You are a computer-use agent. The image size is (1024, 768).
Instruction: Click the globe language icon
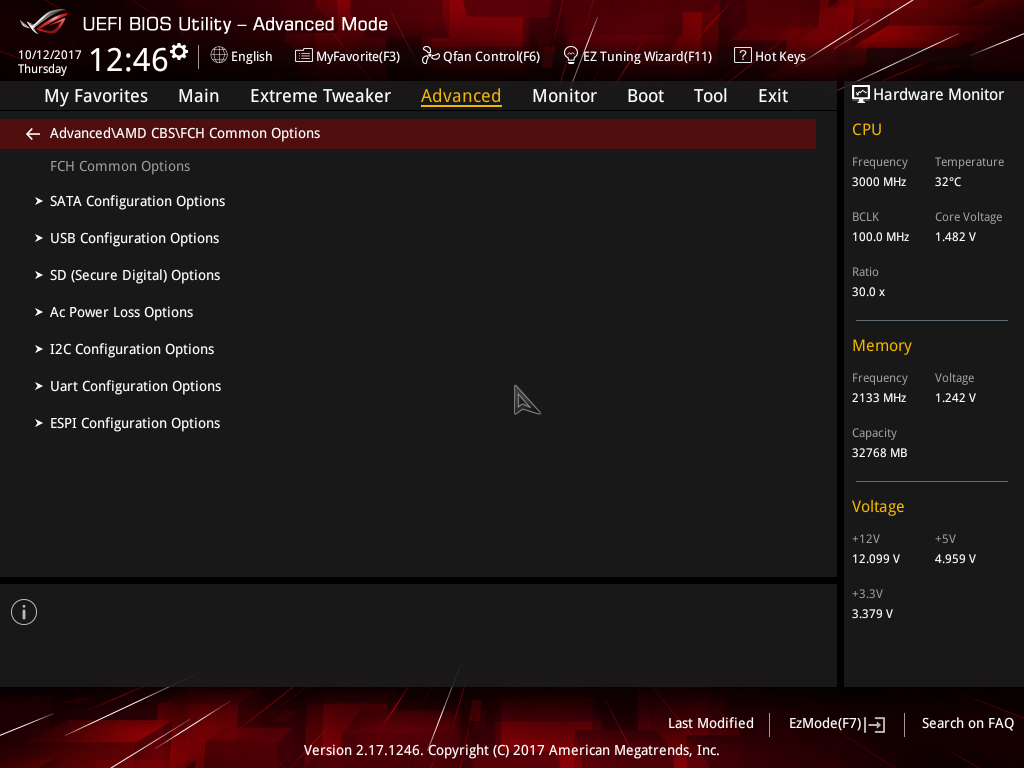coord(219,56)
